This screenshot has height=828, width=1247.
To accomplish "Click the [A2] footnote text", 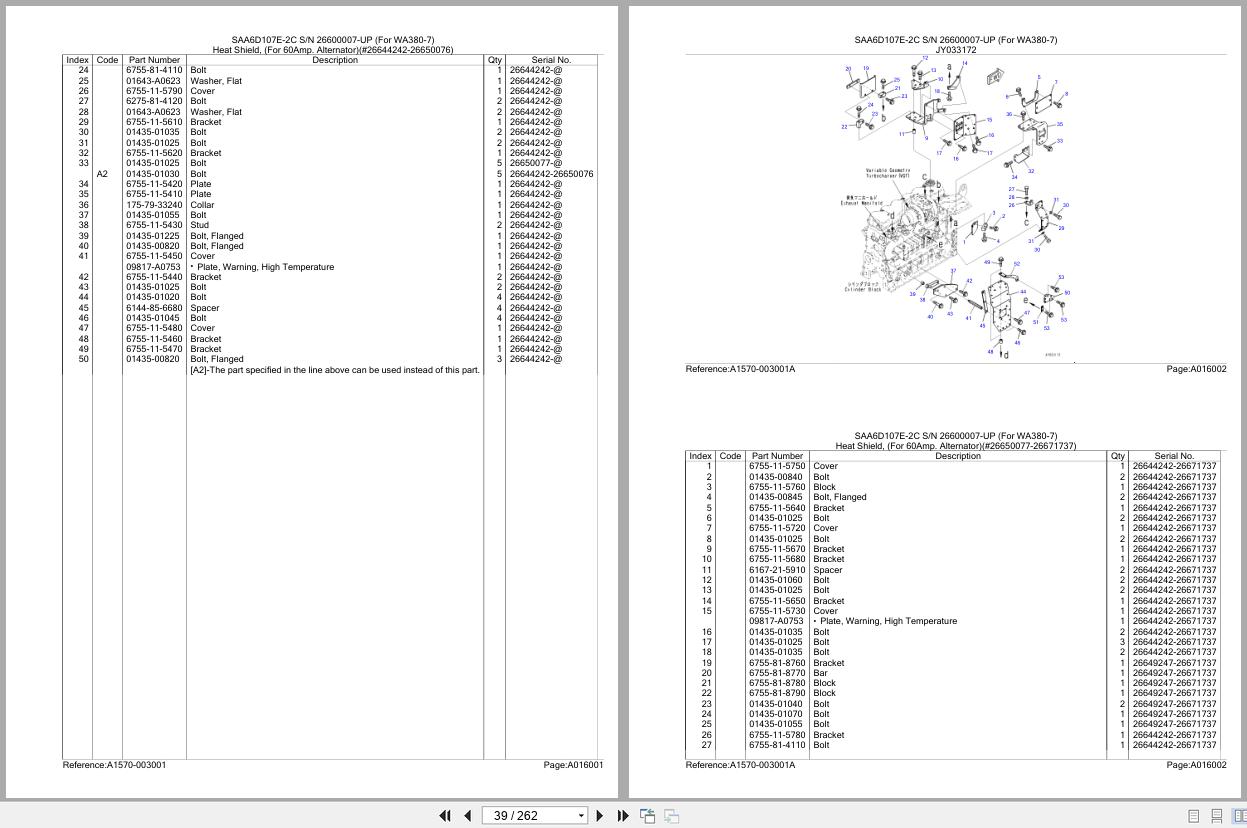I will click(x=335, y=370).
